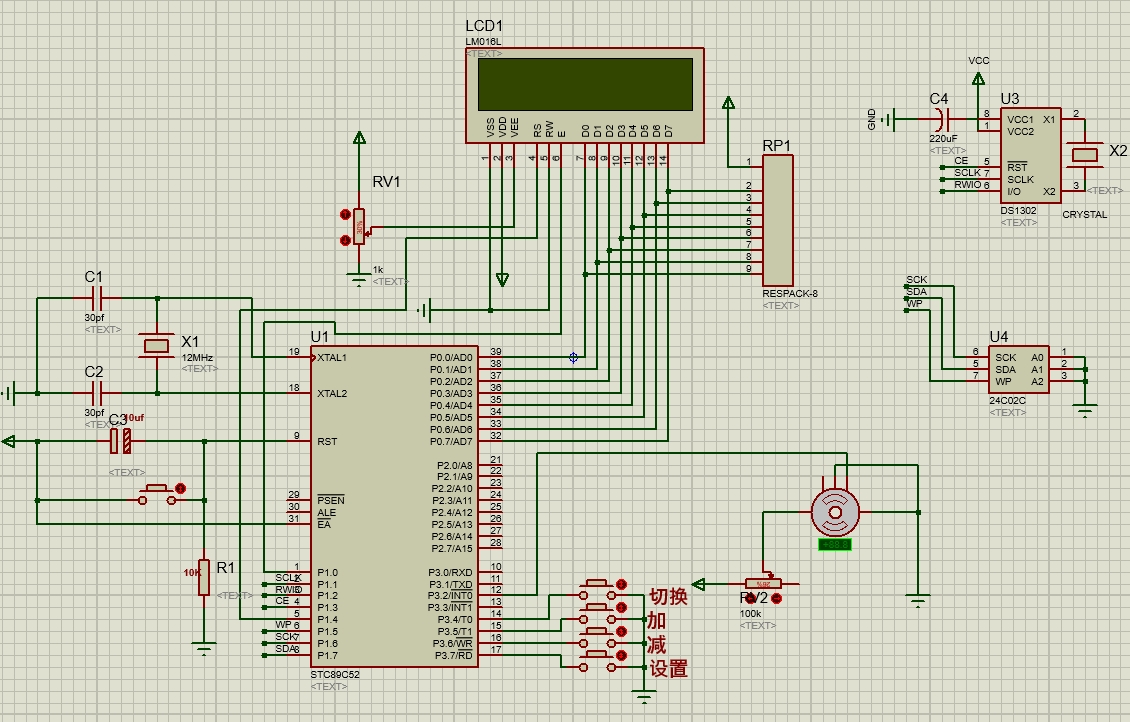The image size is (1130, 722).
Task: Select the X1 crystal symbol
Action: tap(157, 346)
